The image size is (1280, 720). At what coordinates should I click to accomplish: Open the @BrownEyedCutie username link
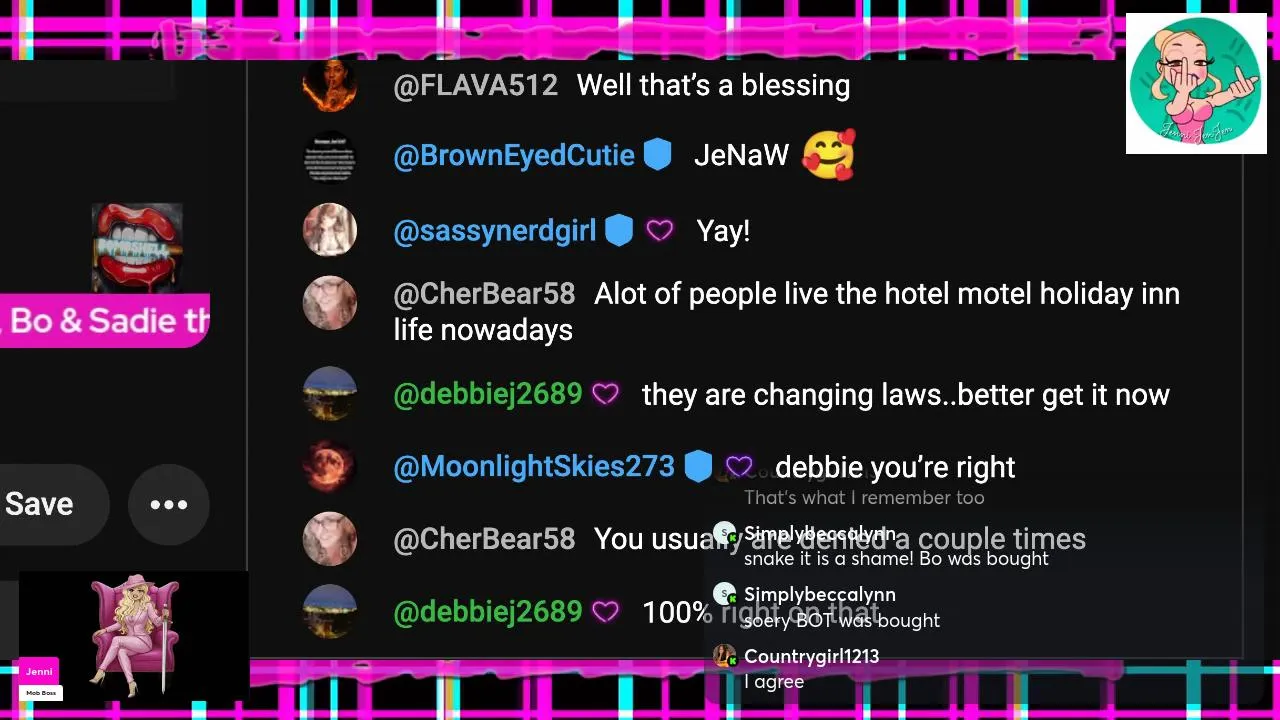pos(514,156)
